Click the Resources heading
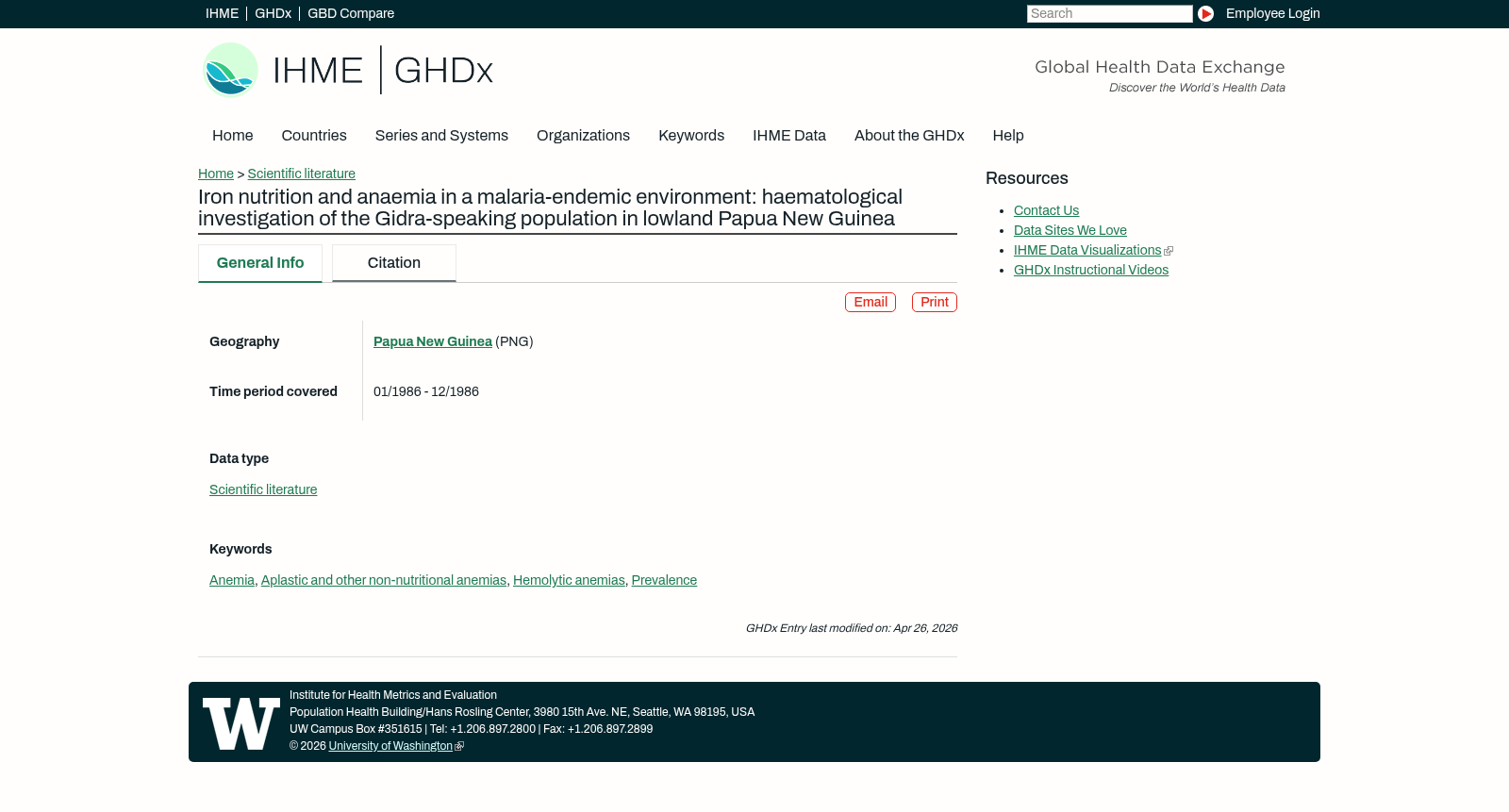Viewport: 1509px width, 812px height. 1027,178
